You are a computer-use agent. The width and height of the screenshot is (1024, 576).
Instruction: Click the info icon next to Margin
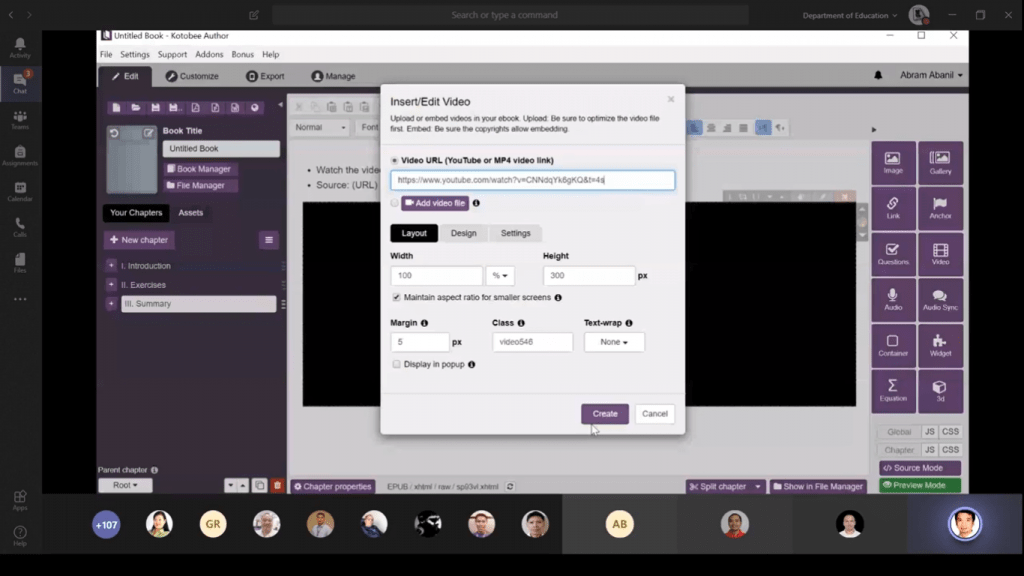(x=424, y=323)
